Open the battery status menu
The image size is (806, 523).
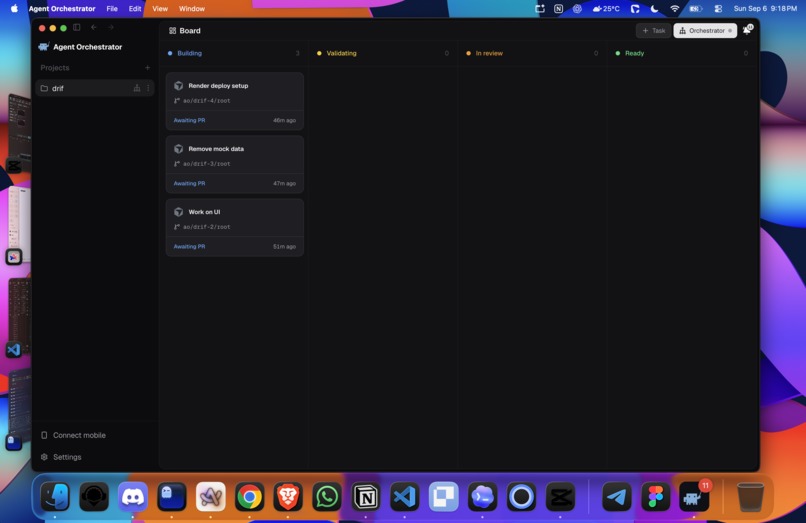point(695,8)
